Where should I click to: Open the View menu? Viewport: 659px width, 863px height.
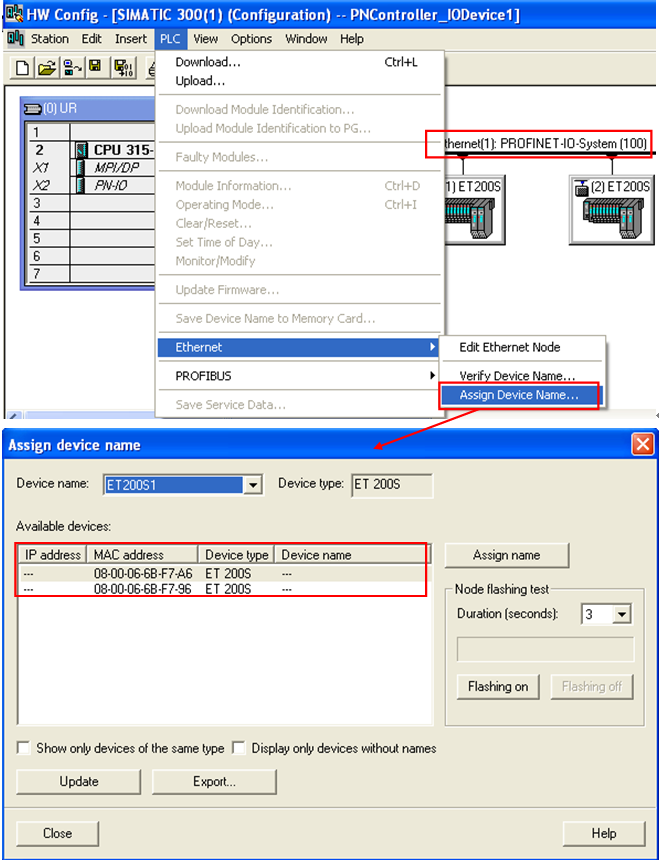(205, 39)
